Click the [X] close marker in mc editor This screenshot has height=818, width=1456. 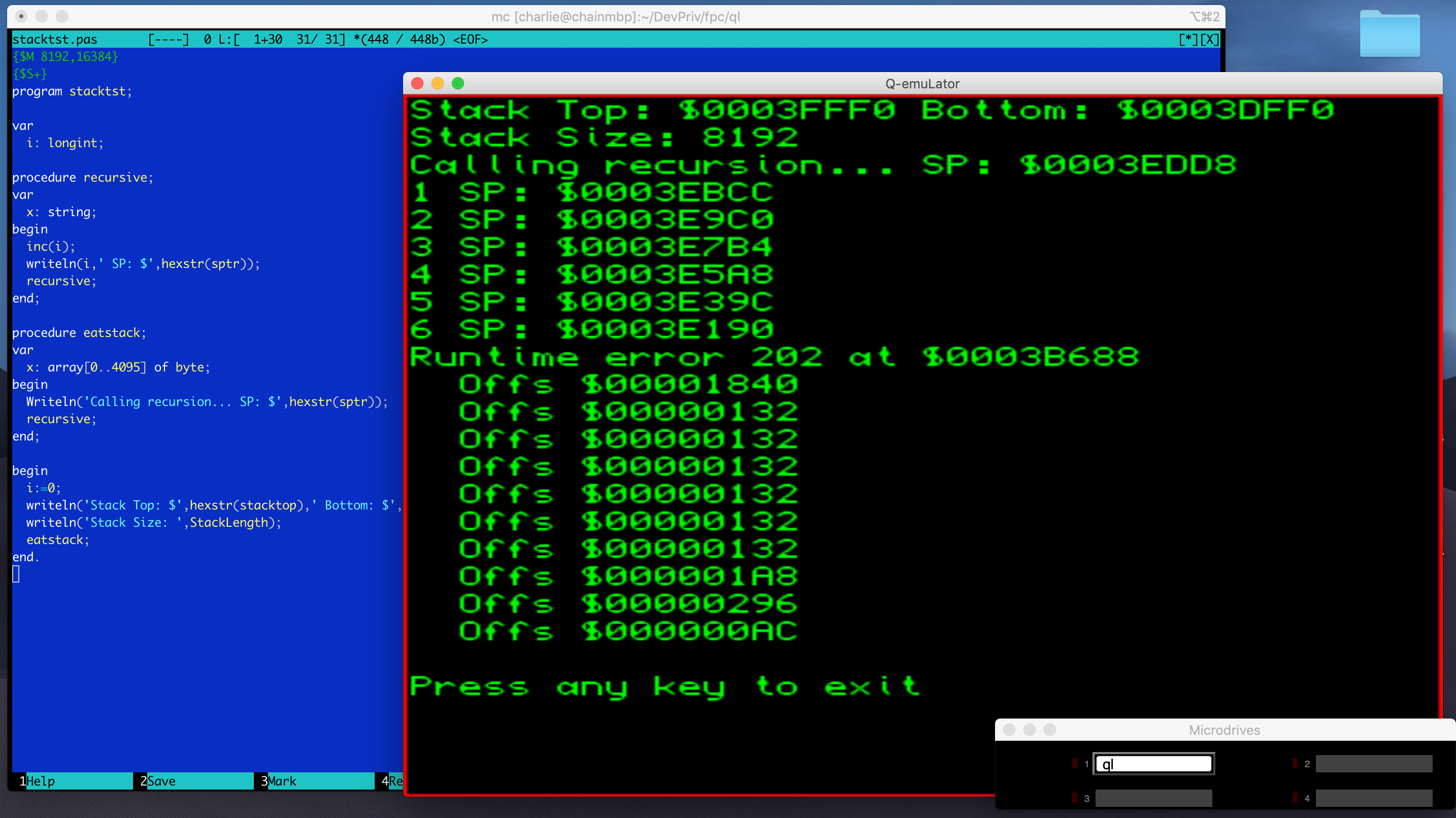1209,40
